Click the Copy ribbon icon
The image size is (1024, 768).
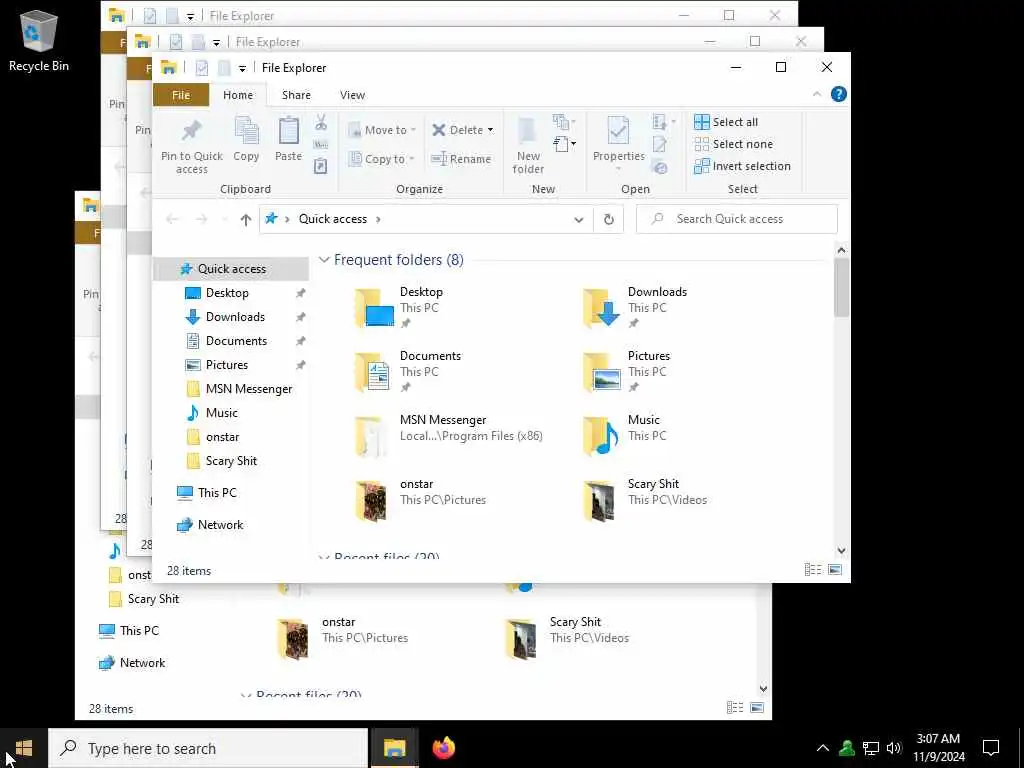(x=246, y=139)
